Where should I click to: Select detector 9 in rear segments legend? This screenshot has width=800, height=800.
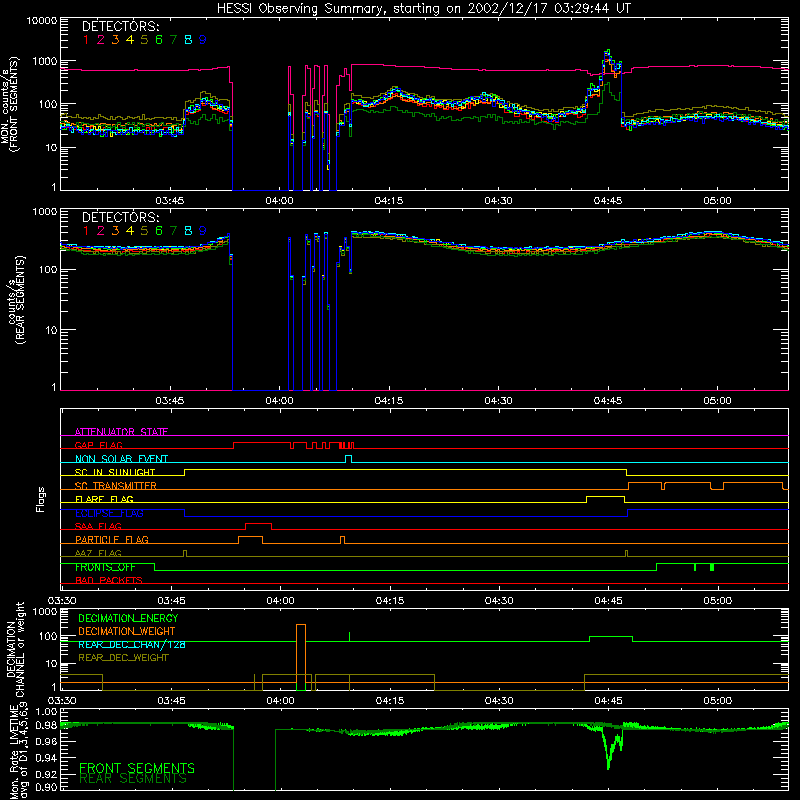coord(203,231)
